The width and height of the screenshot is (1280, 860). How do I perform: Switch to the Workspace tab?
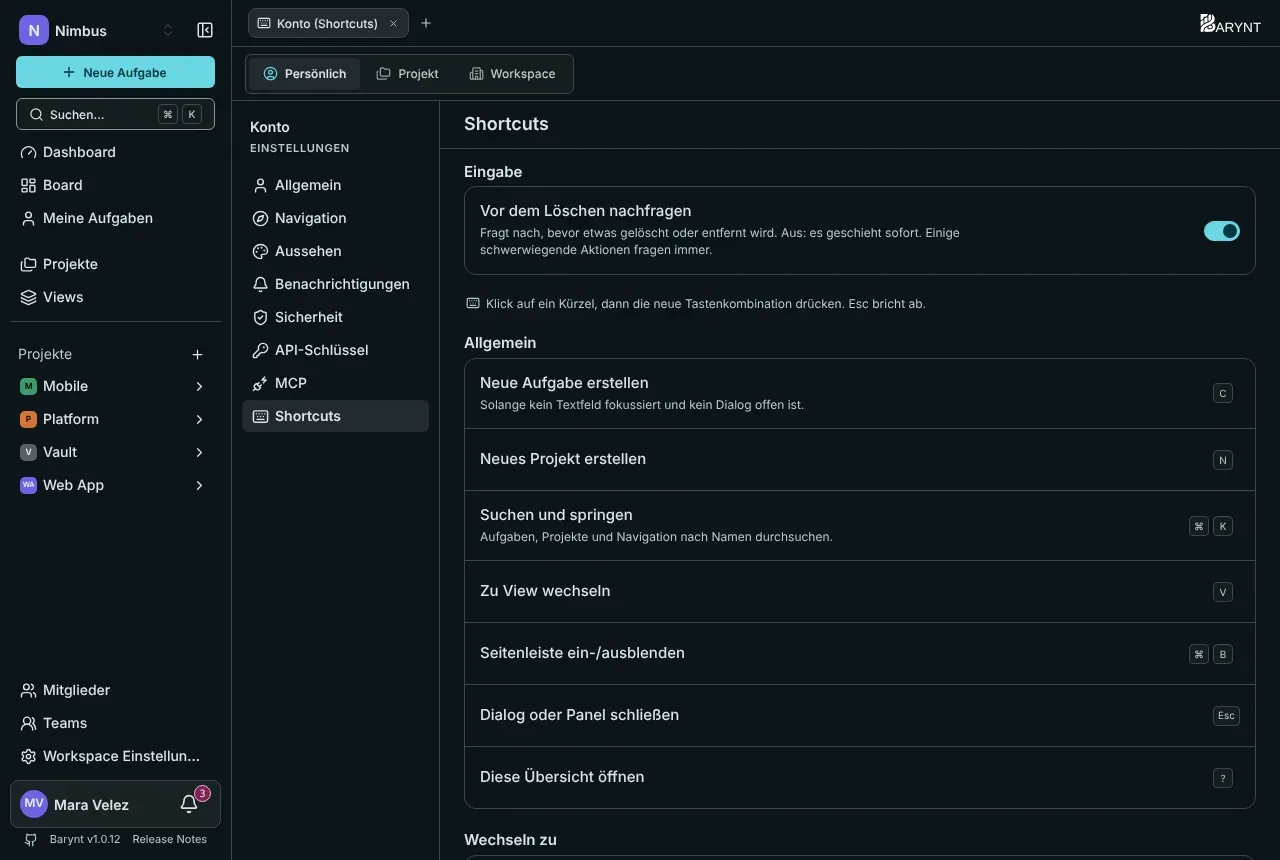(512, 74)
